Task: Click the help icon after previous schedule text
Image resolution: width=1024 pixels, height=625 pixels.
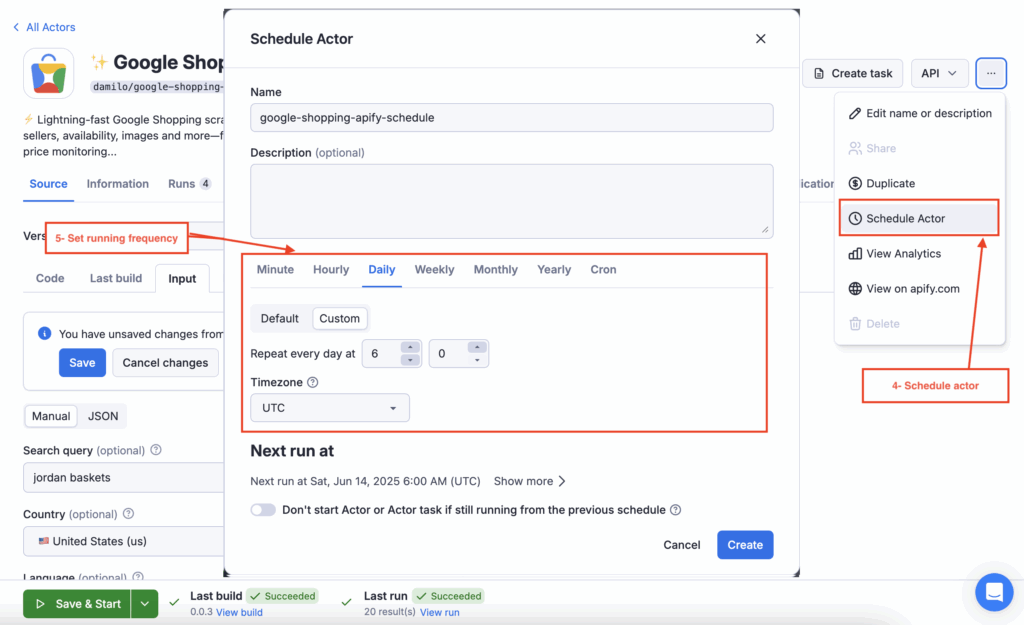Action: [676, 509]
